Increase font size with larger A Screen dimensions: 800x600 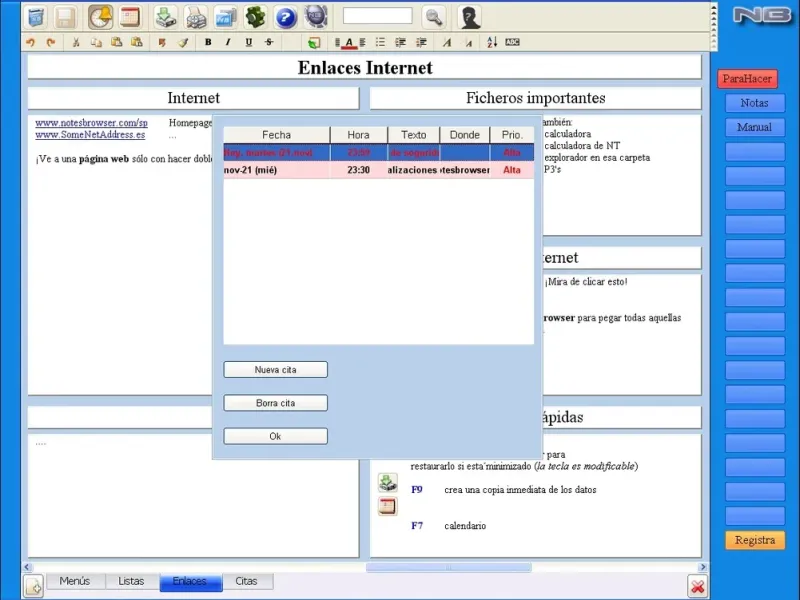tap(447, 42)
